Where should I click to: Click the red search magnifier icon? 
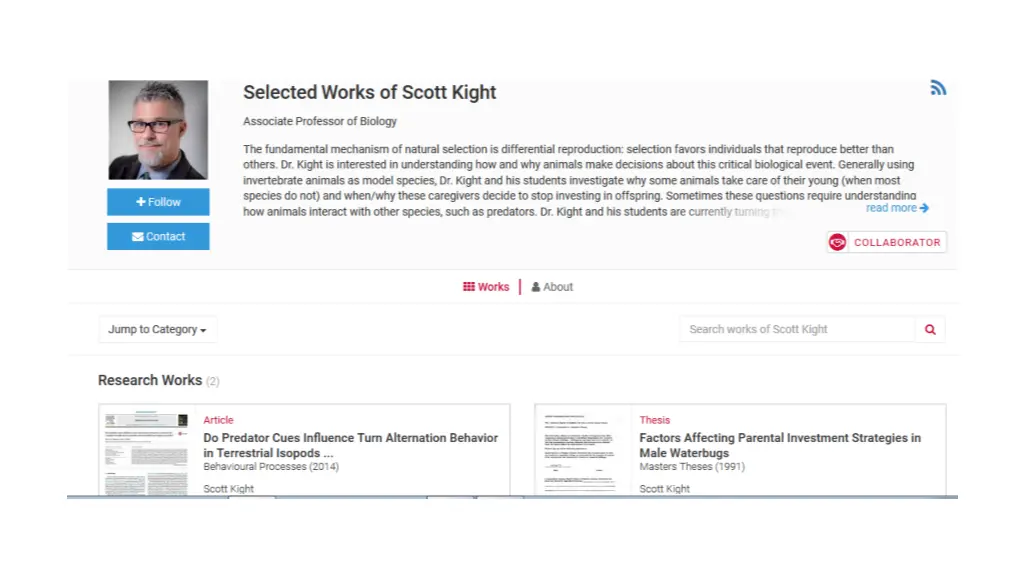pyautogui.click(x=931, y=330)
